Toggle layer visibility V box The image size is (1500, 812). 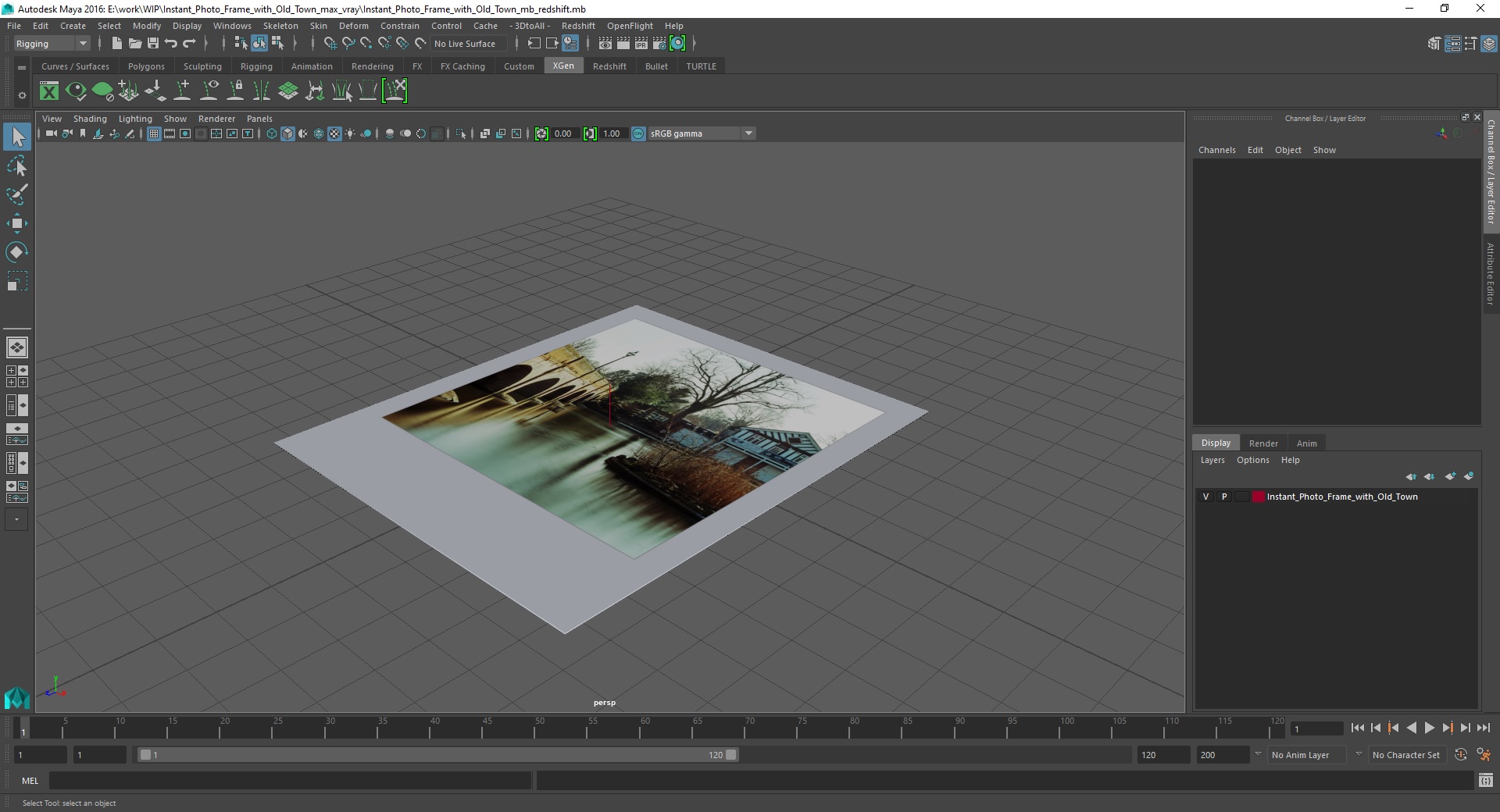[x=1205, y=497]
